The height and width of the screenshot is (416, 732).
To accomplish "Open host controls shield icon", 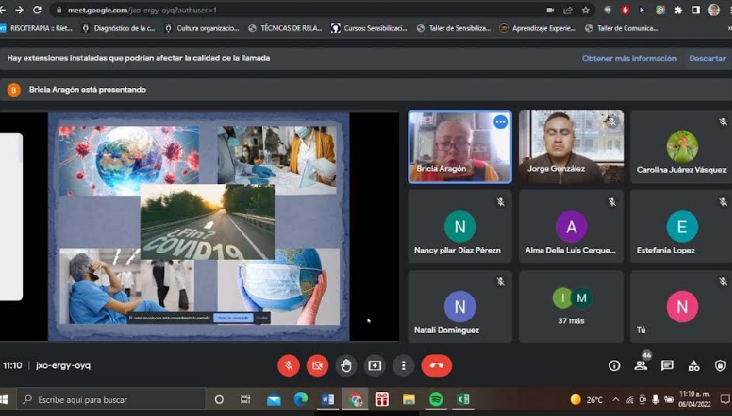I will (x=719, y=366).
